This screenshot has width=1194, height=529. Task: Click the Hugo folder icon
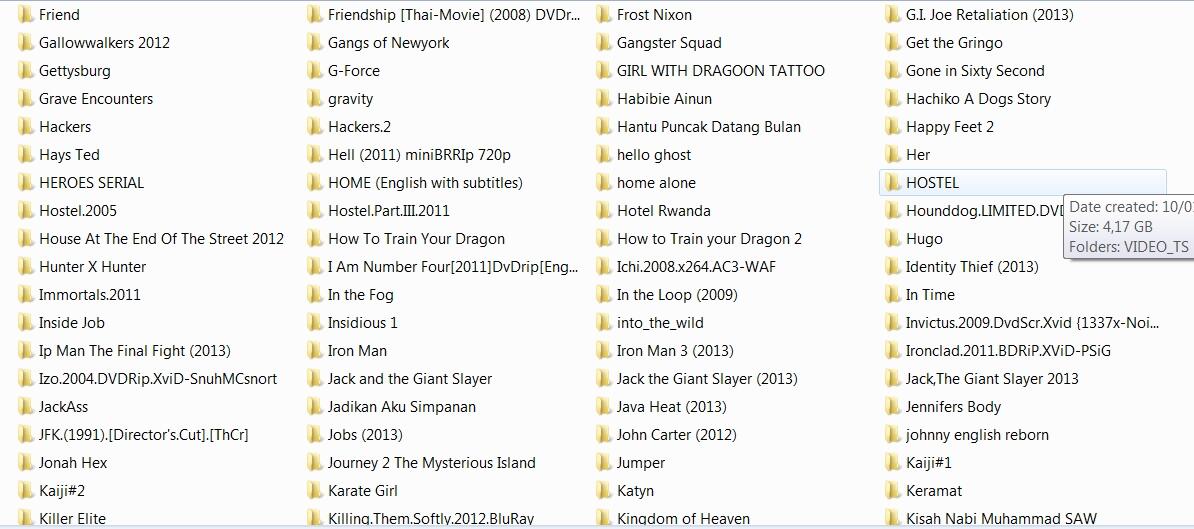point(892,239)
